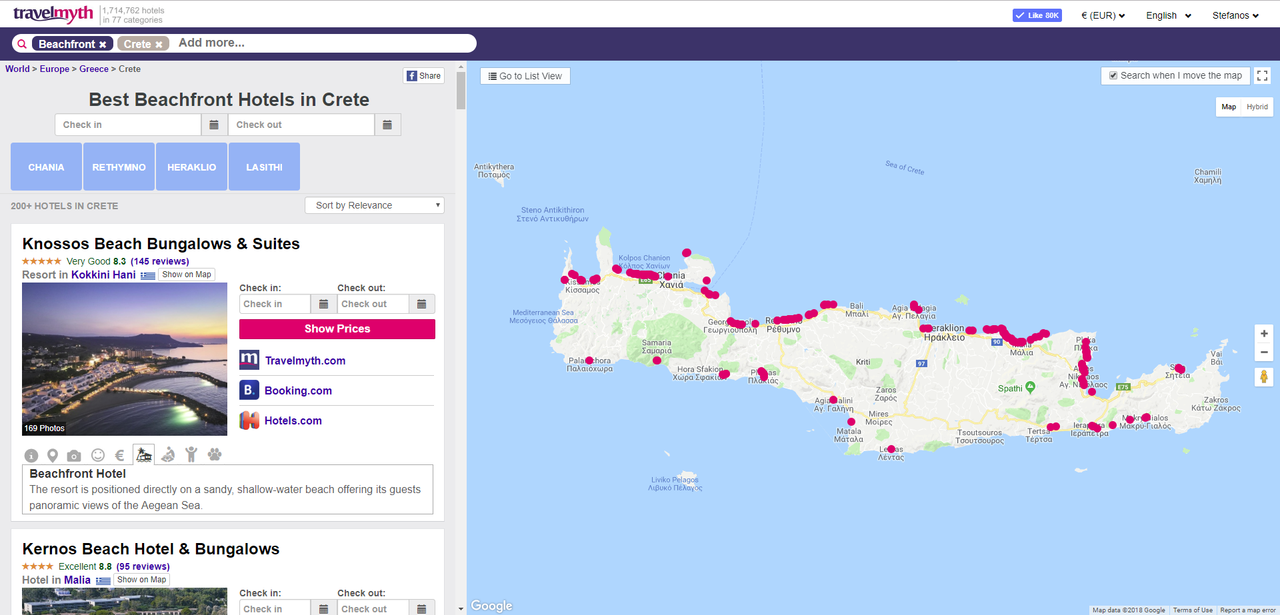Image resolution: width=1280 pixels, height=615 pixels.
Task: Open the Booking.com link
Action: click(x=297, y=391)
